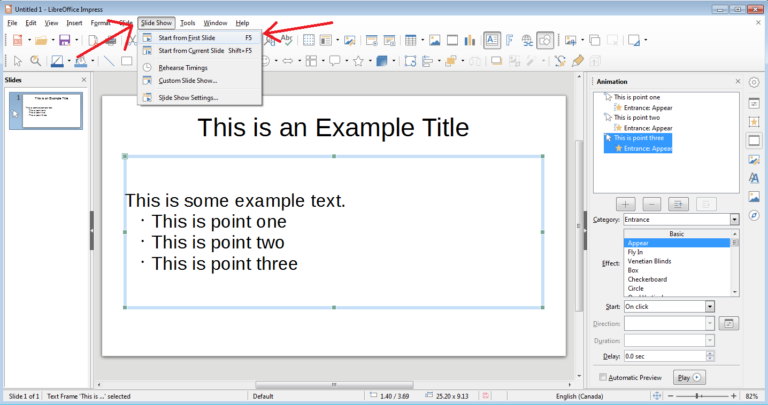Expand the Category dropdown
The width and height of the screenshot is (768, 405).
(x=734, y=219)
